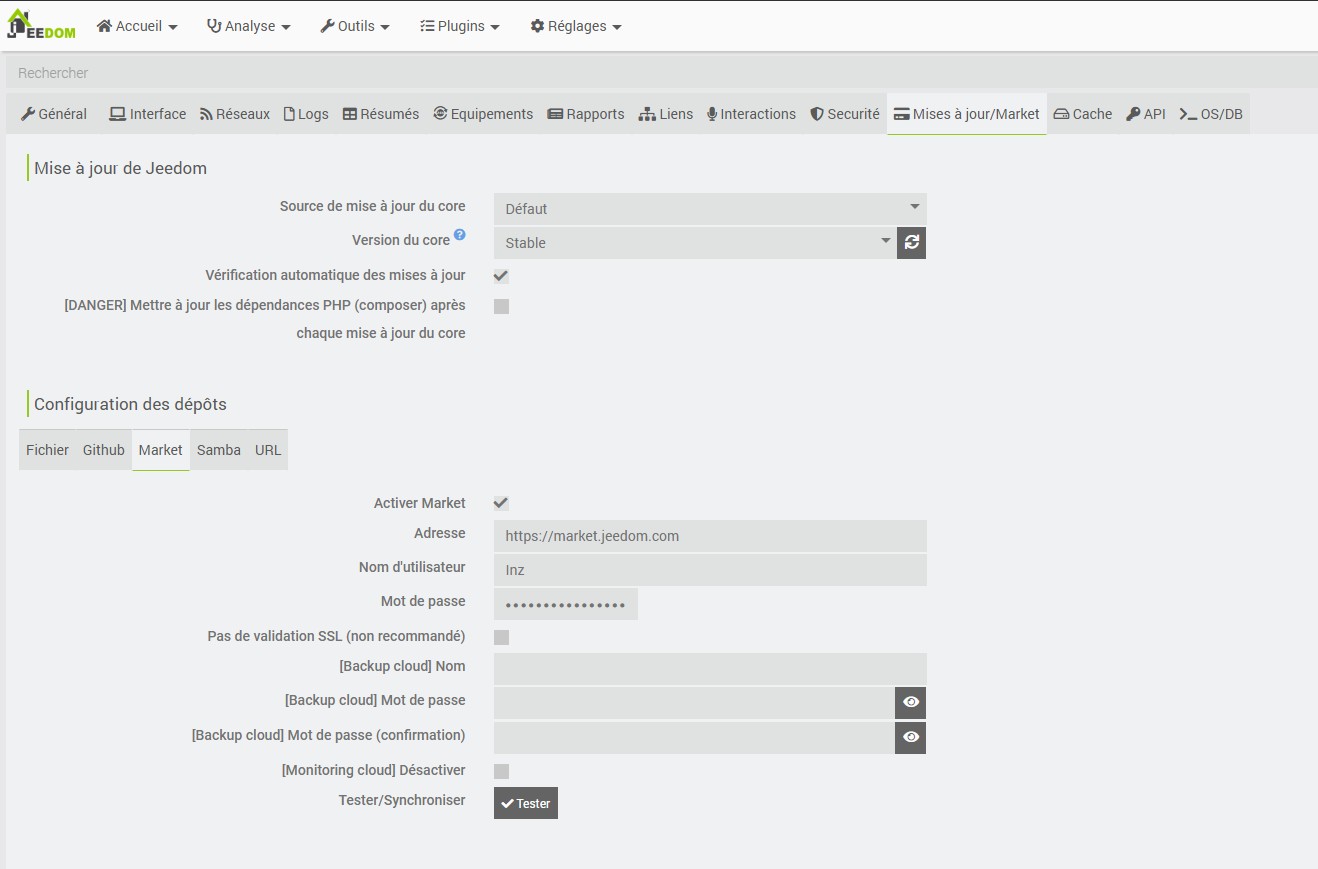The image size is (1318, 869).
Task: Click the help icon near Version du core
Action: click(x=460, y=235)
